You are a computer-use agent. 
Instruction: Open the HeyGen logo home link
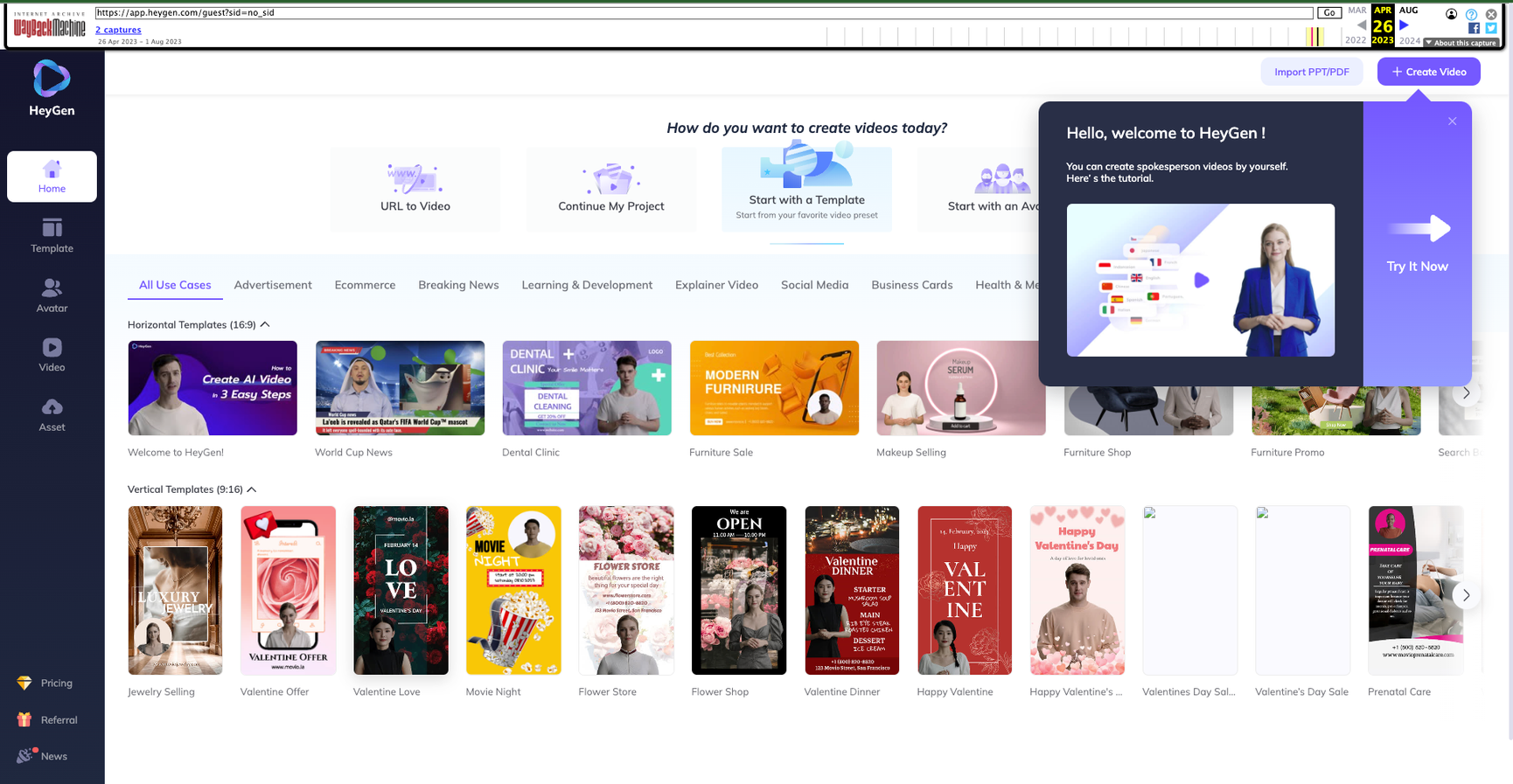52,88
